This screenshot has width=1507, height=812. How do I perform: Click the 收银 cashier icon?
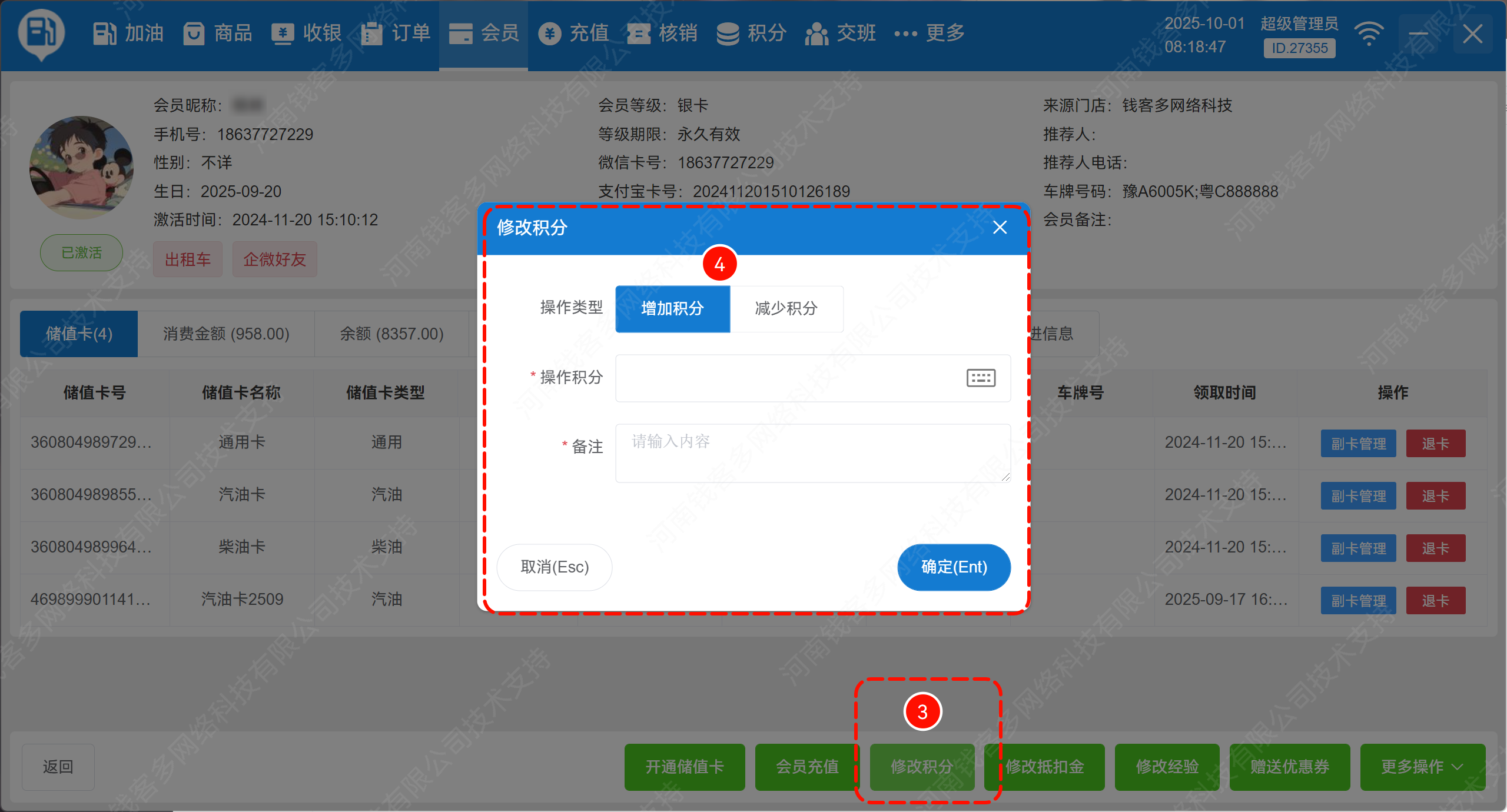[x=283, y=34]
